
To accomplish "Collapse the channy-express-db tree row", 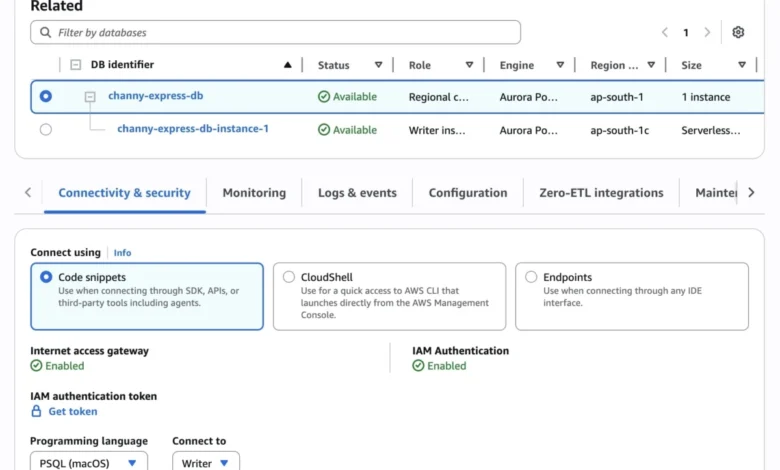I will 90,97.
